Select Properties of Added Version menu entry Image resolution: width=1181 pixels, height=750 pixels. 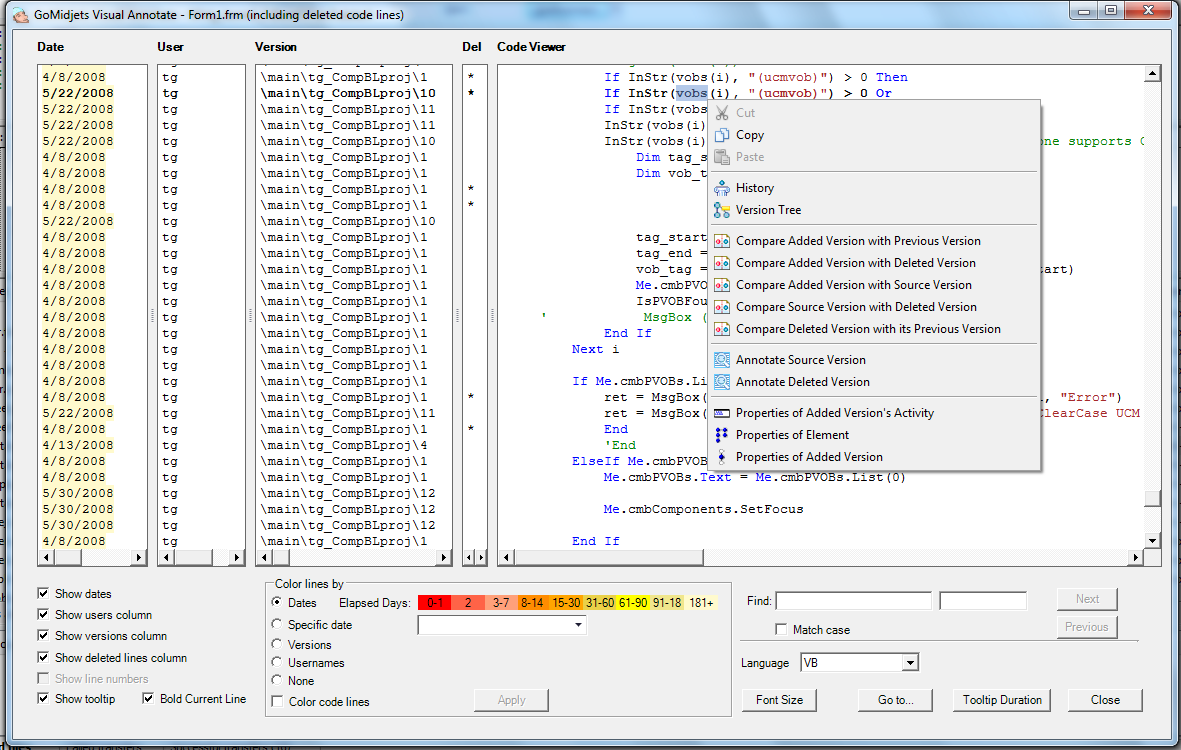(x=809, y=457)
